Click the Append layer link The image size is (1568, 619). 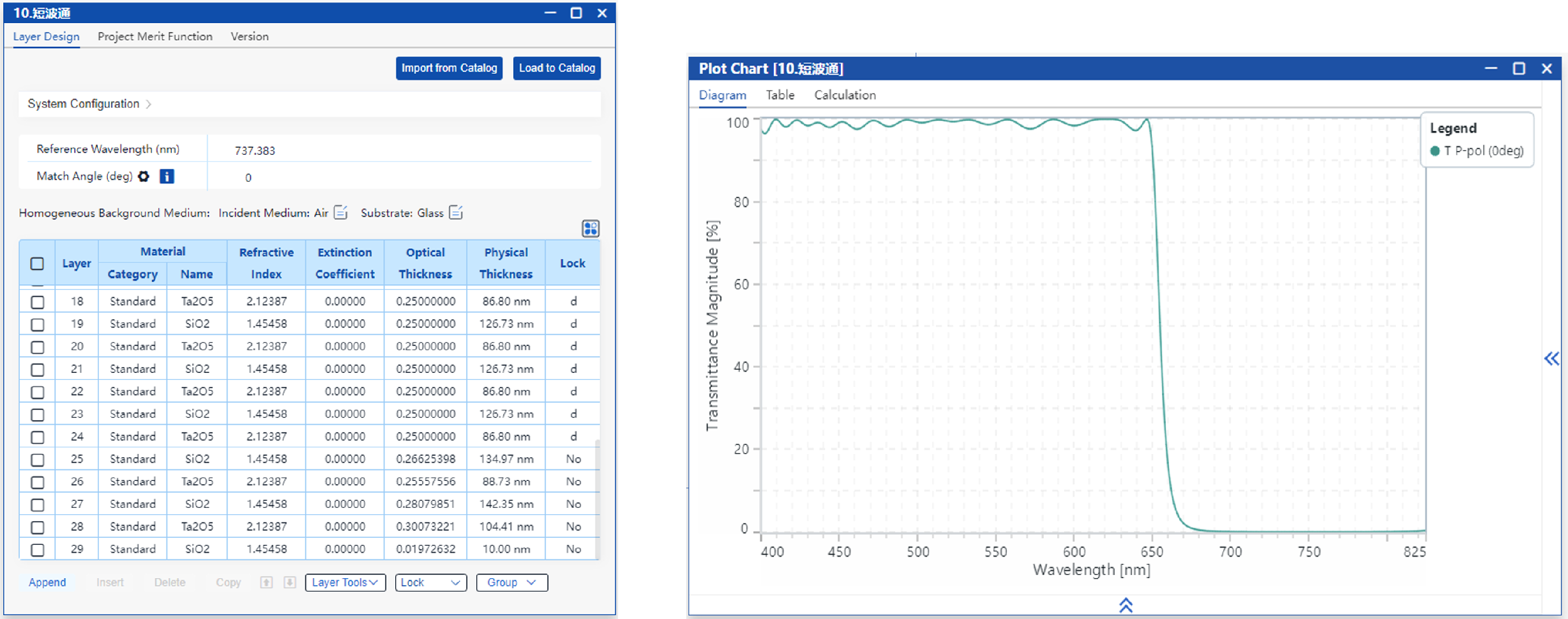click(47, 582)
